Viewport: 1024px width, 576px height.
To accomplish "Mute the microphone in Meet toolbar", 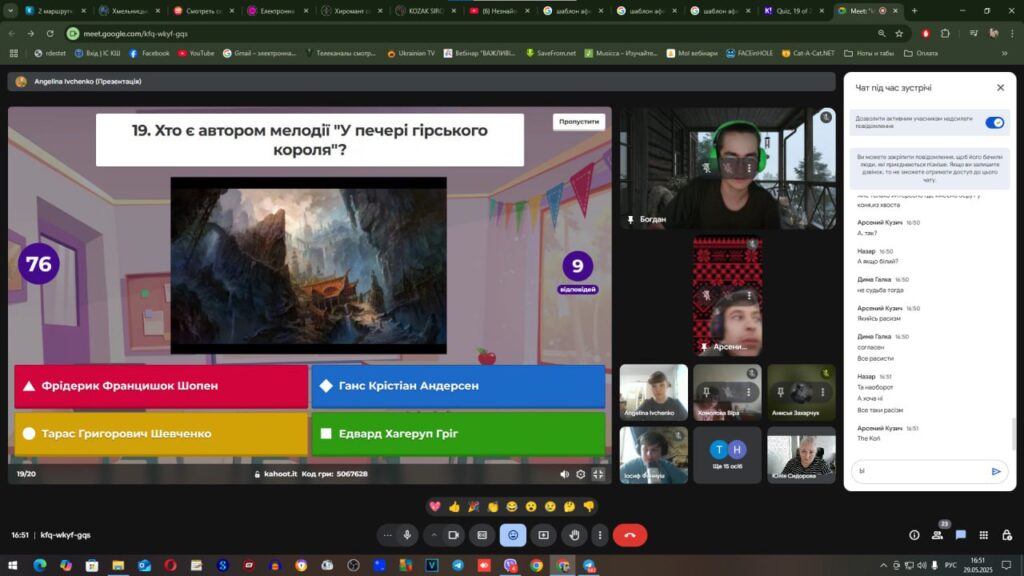I will (x=407, y=535).
